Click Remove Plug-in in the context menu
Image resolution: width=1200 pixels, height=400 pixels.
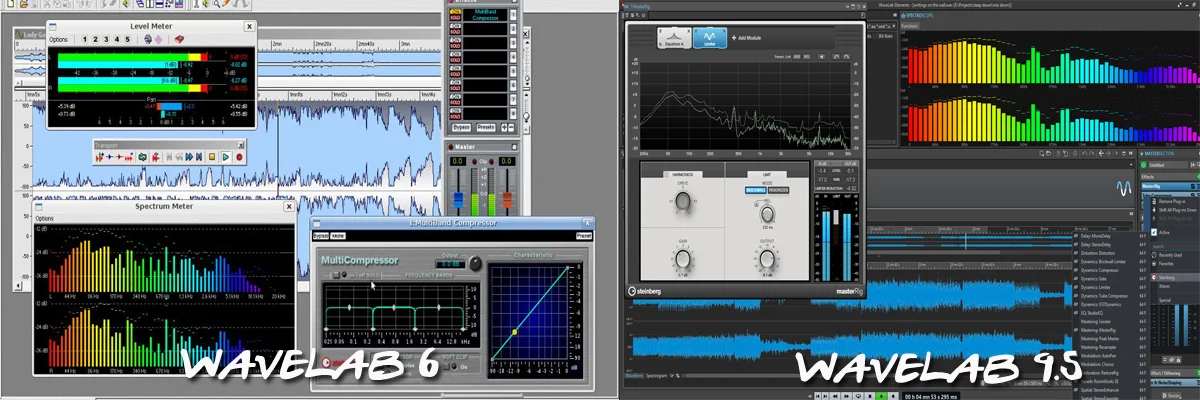(x=1172, y=201)
